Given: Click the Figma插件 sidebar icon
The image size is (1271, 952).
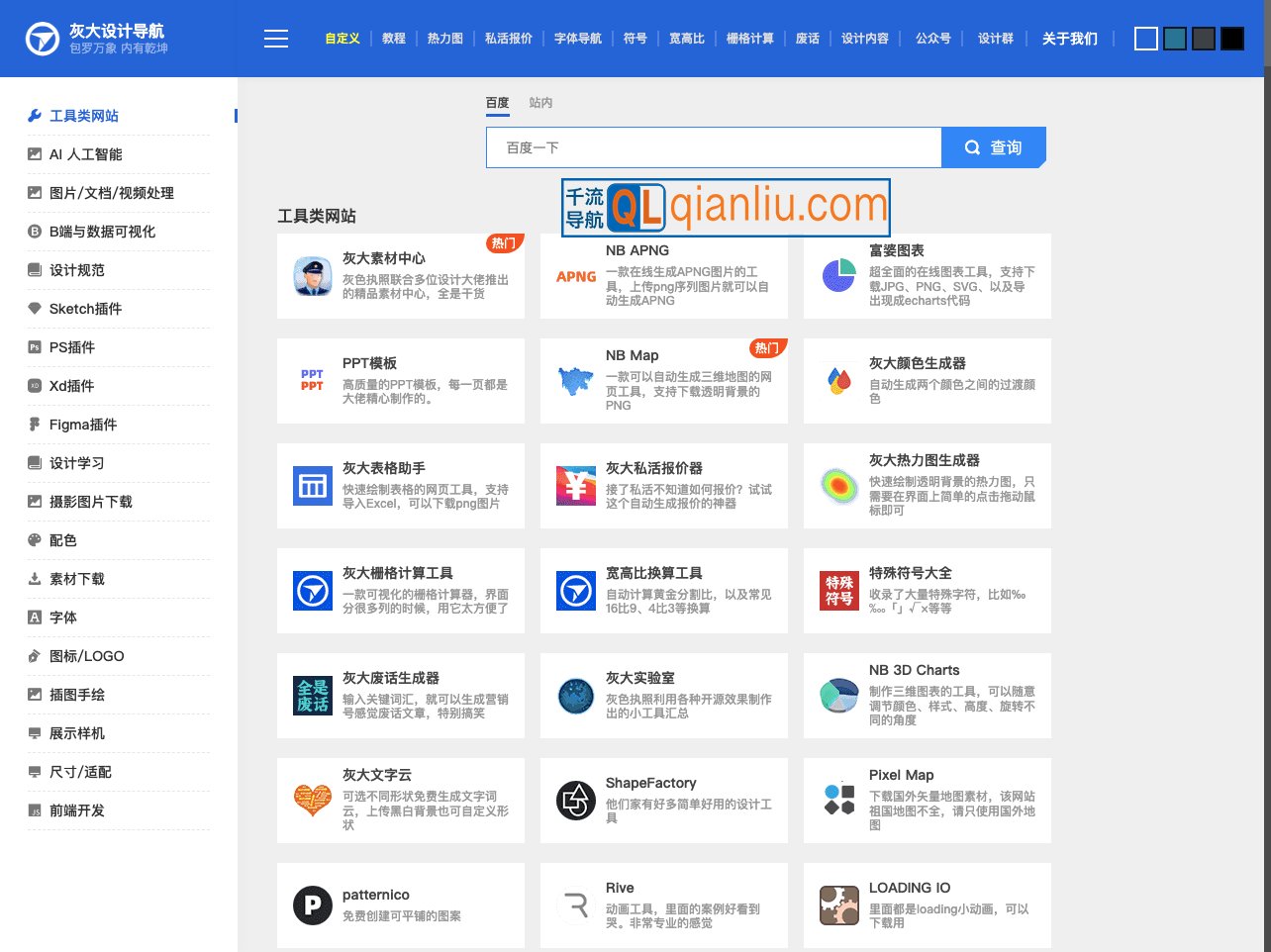Looking at the screenshot, I should [x=34, y=425].
